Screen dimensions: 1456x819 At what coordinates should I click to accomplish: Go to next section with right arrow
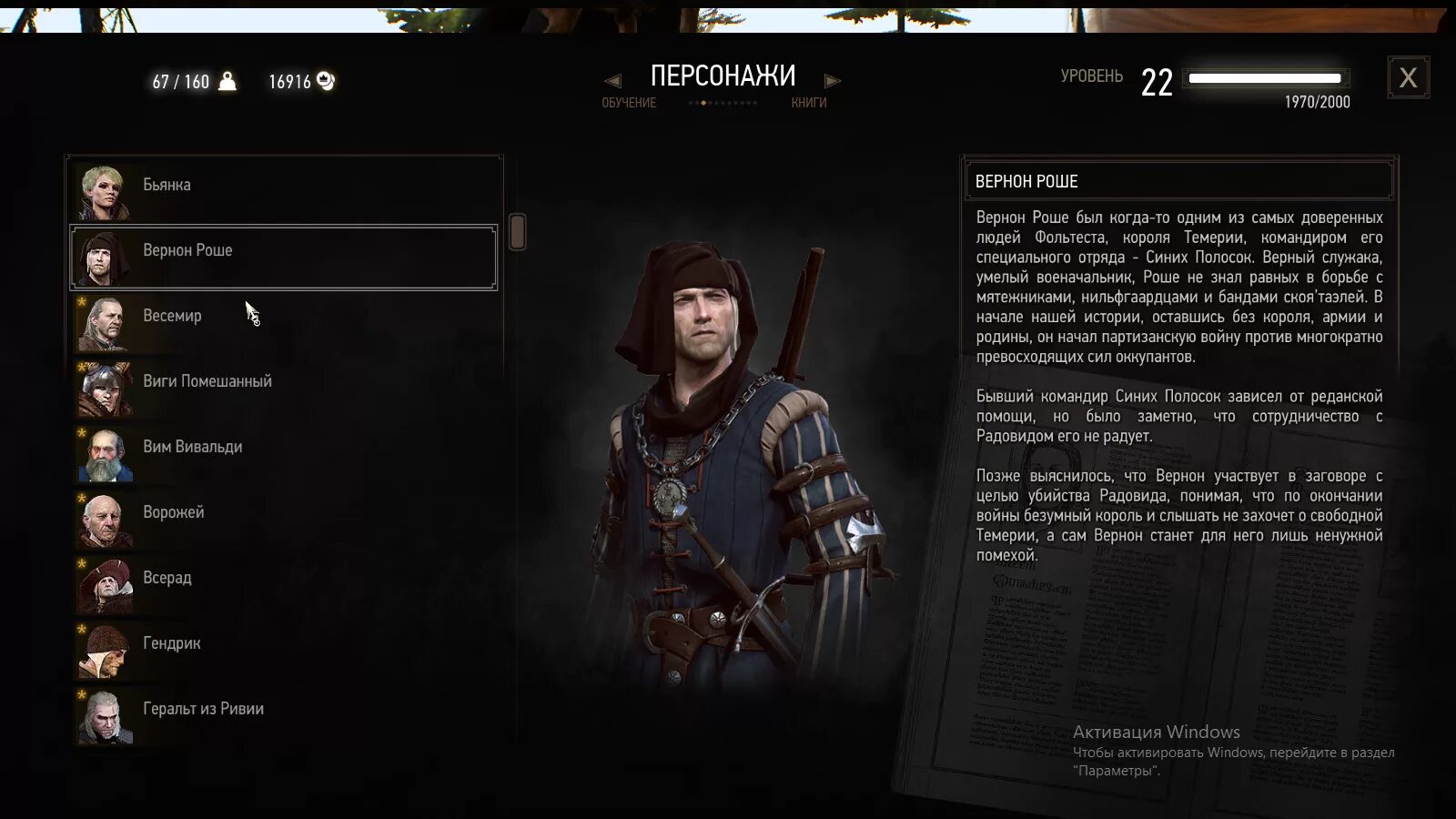[832, 81]
